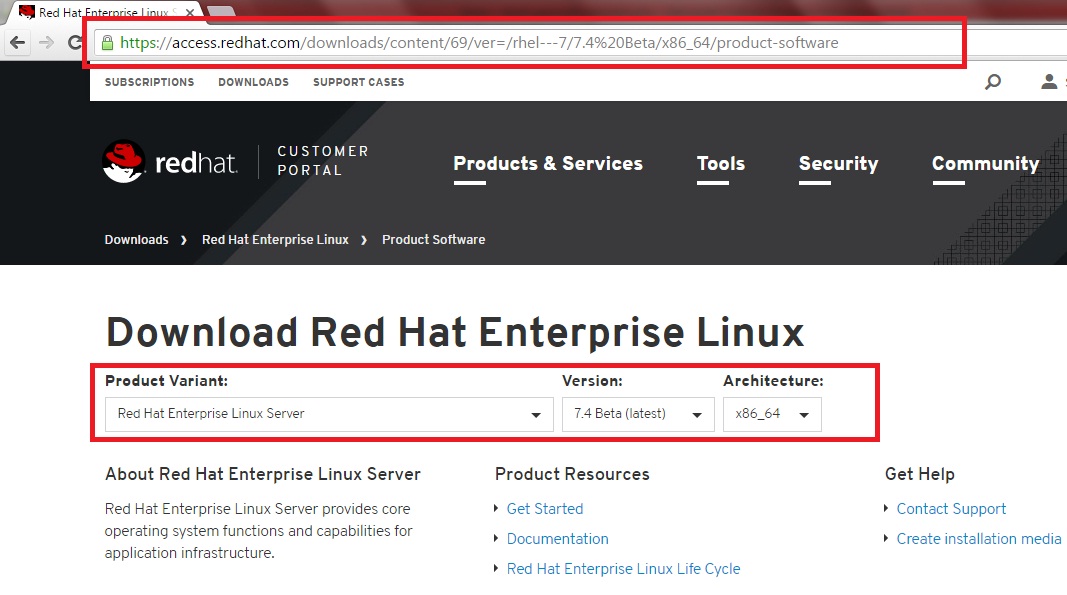Open the Products & Services menu
Screen dimensions: 1067x595
548,163
